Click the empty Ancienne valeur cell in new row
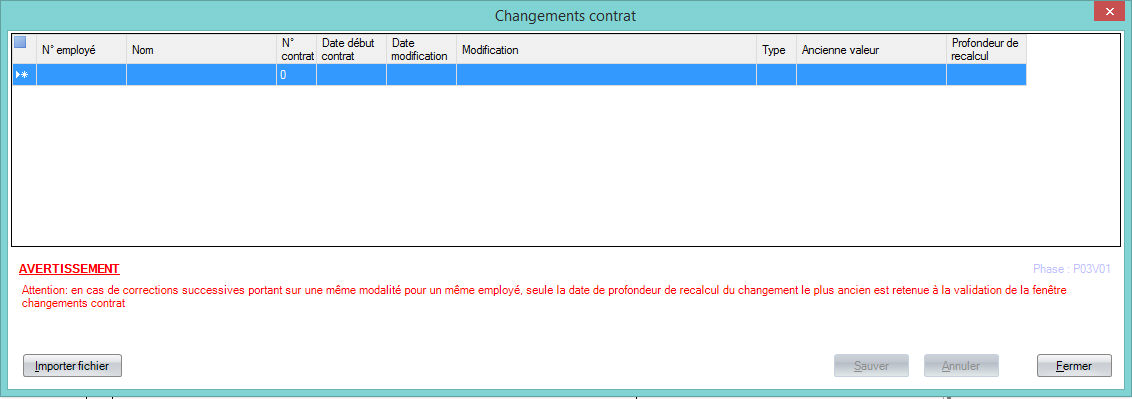The height and width of the screenshot is (399, 1132). tap(871, 75)
